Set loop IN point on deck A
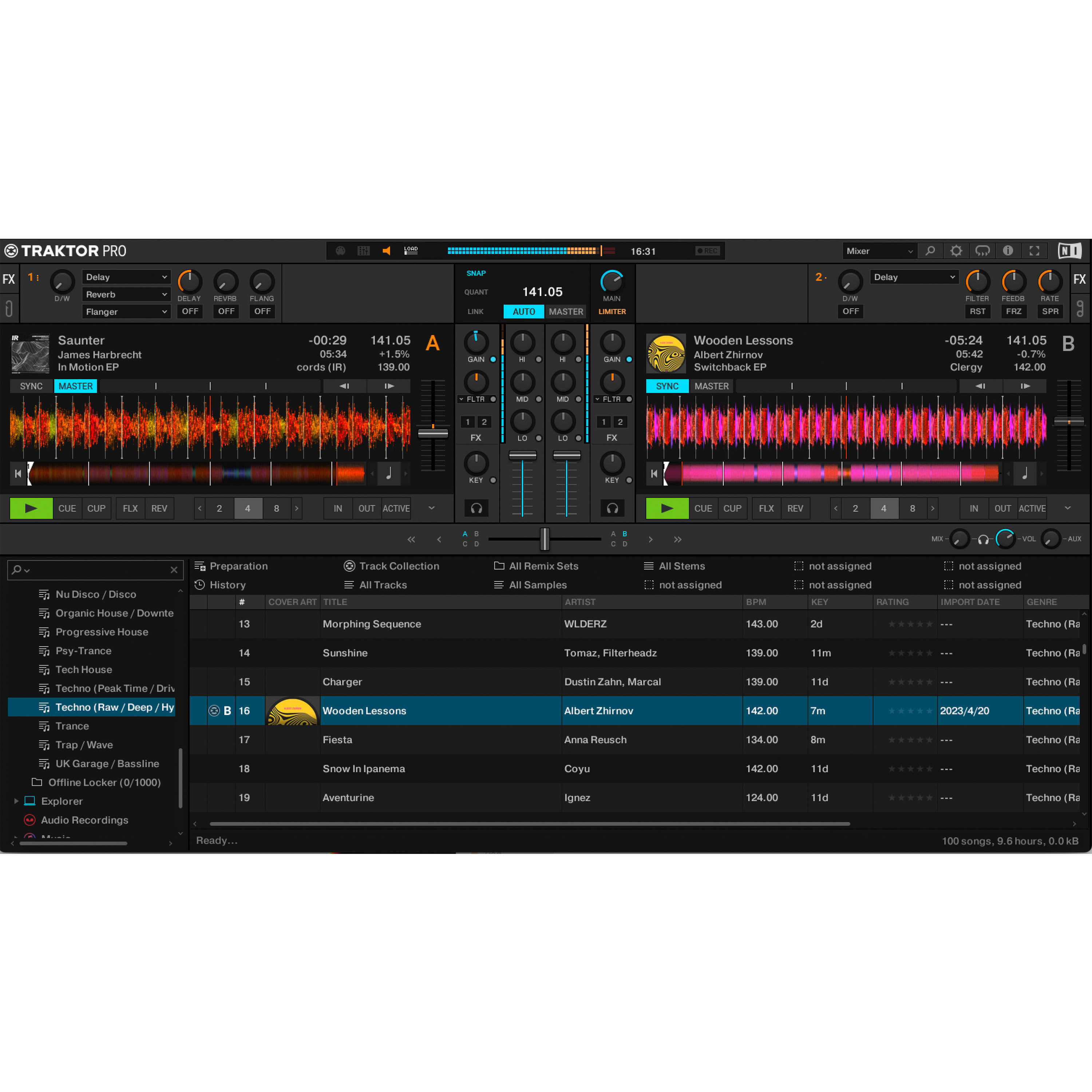 338,508
